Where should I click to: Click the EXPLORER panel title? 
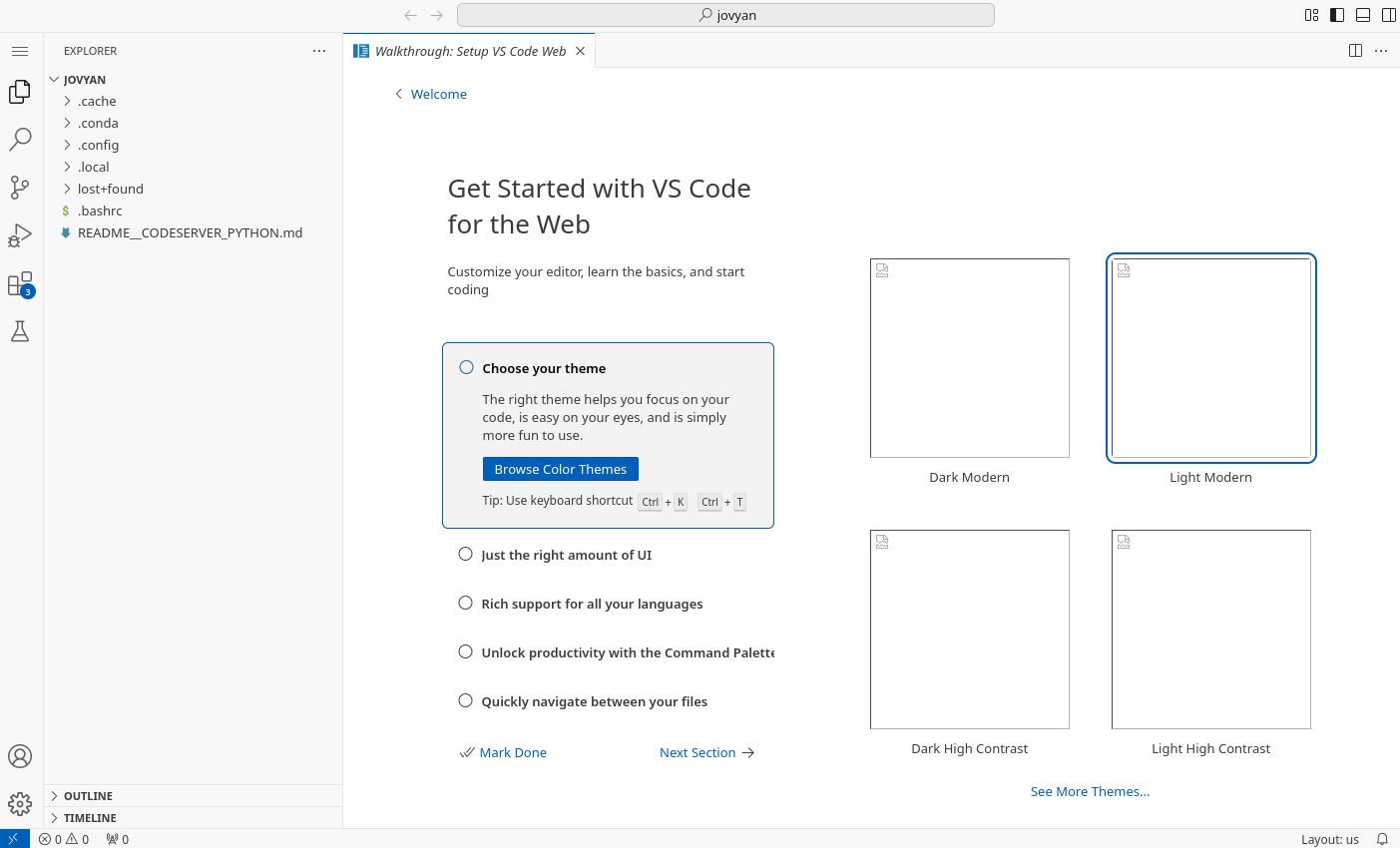[x=91, y=51]
